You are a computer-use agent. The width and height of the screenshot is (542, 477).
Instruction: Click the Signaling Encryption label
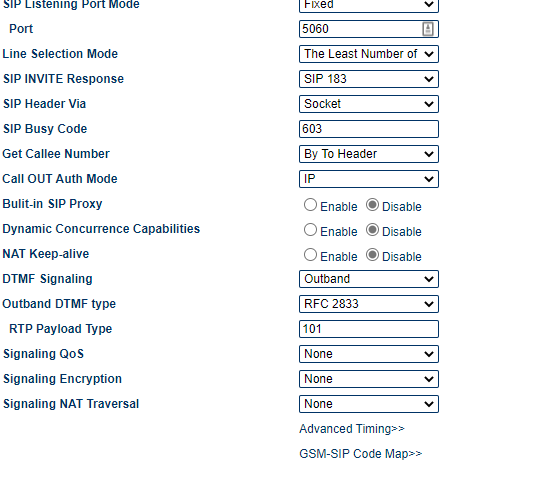pyautogui.click(x=62, y=379)
